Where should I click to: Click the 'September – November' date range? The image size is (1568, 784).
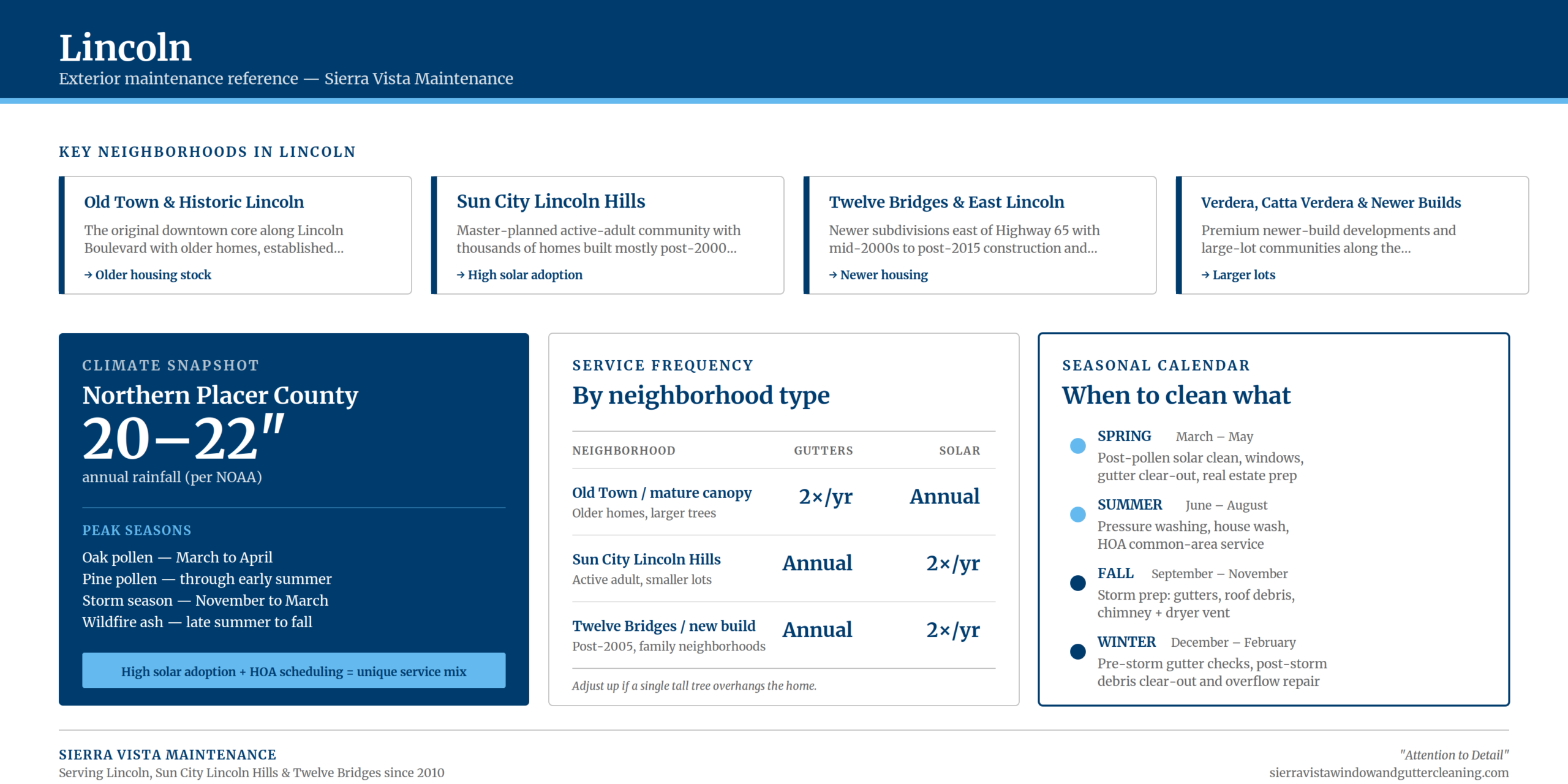pyautogui.click(x=1219, y=574)
